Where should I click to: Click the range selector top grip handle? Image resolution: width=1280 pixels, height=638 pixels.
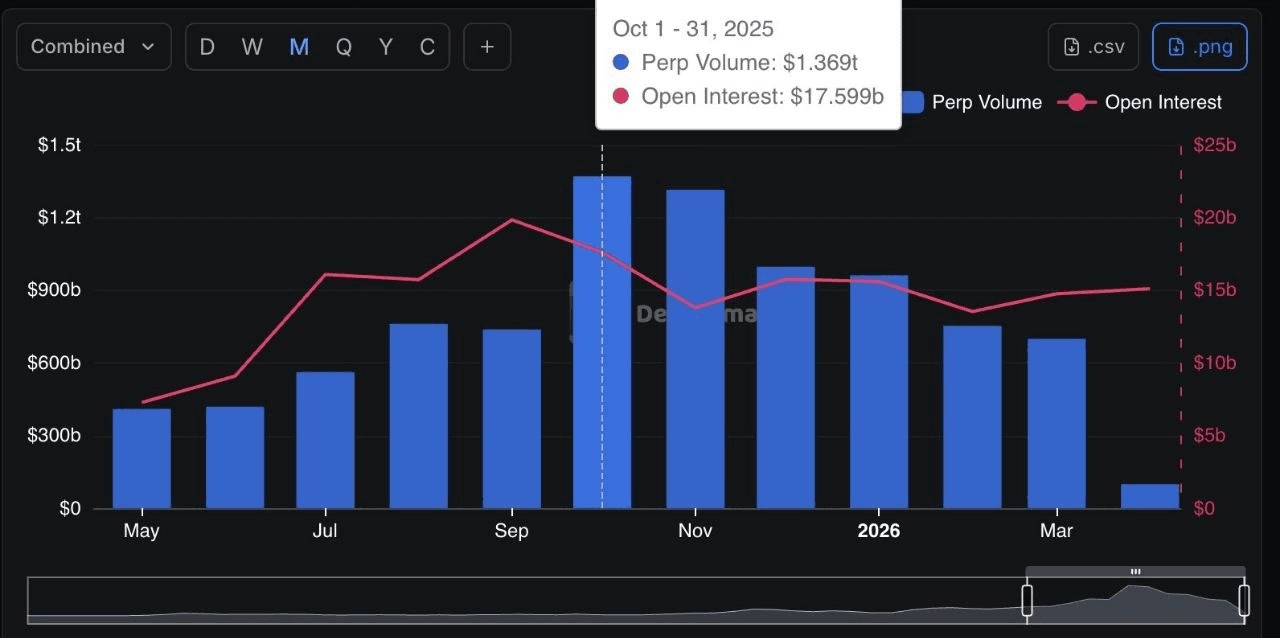pos(1135,572)
